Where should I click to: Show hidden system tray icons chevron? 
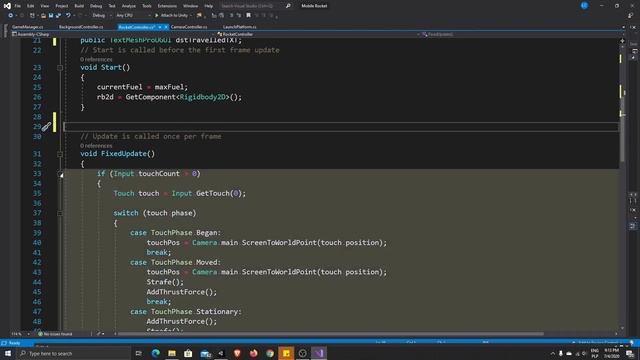(553, 353)
